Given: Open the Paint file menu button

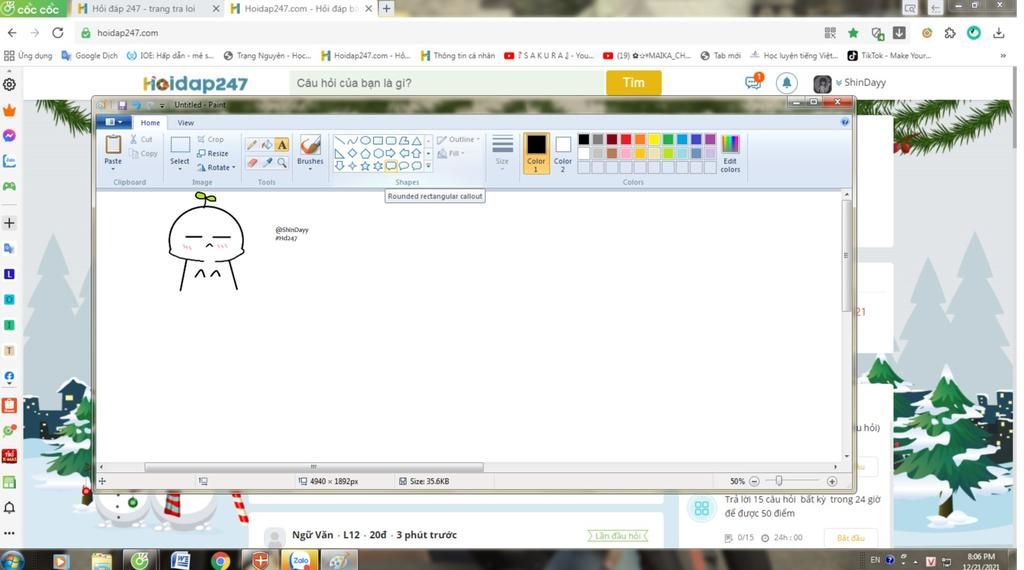Looking at the screenshot, I should pyautogui.click(x=114, y=122).
